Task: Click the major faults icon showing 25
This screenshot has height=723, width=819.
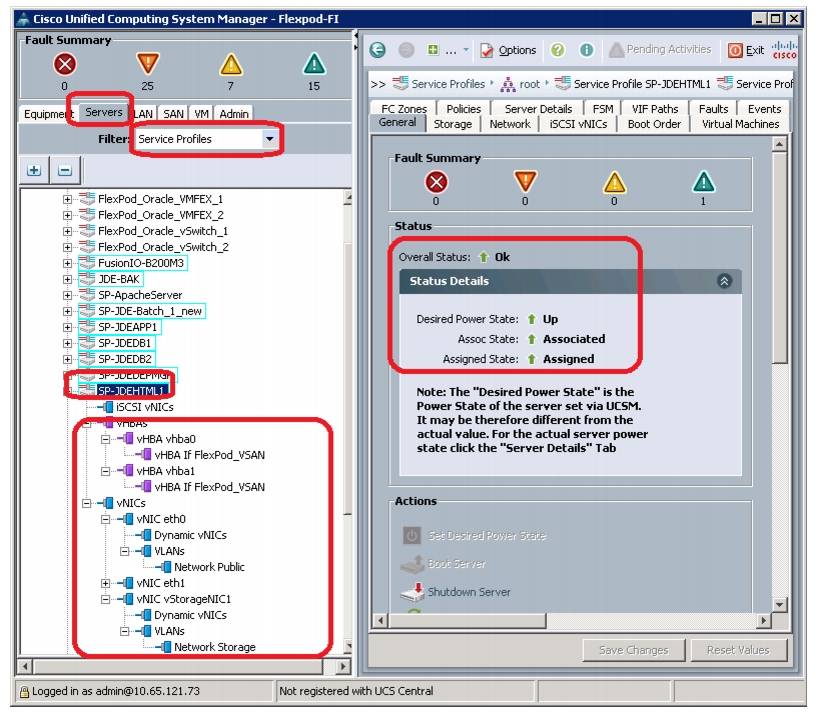Action: coord(148,64)
